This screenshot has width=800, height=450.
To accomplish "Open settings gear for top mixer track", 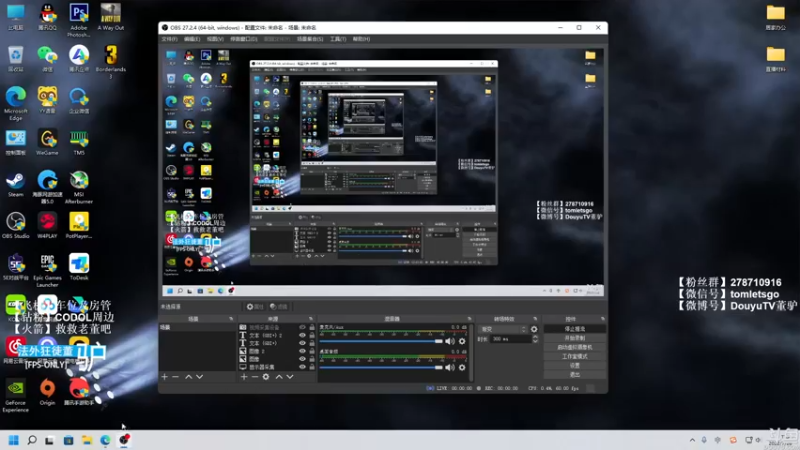I will pyautogui.click(x=462, y=341).
